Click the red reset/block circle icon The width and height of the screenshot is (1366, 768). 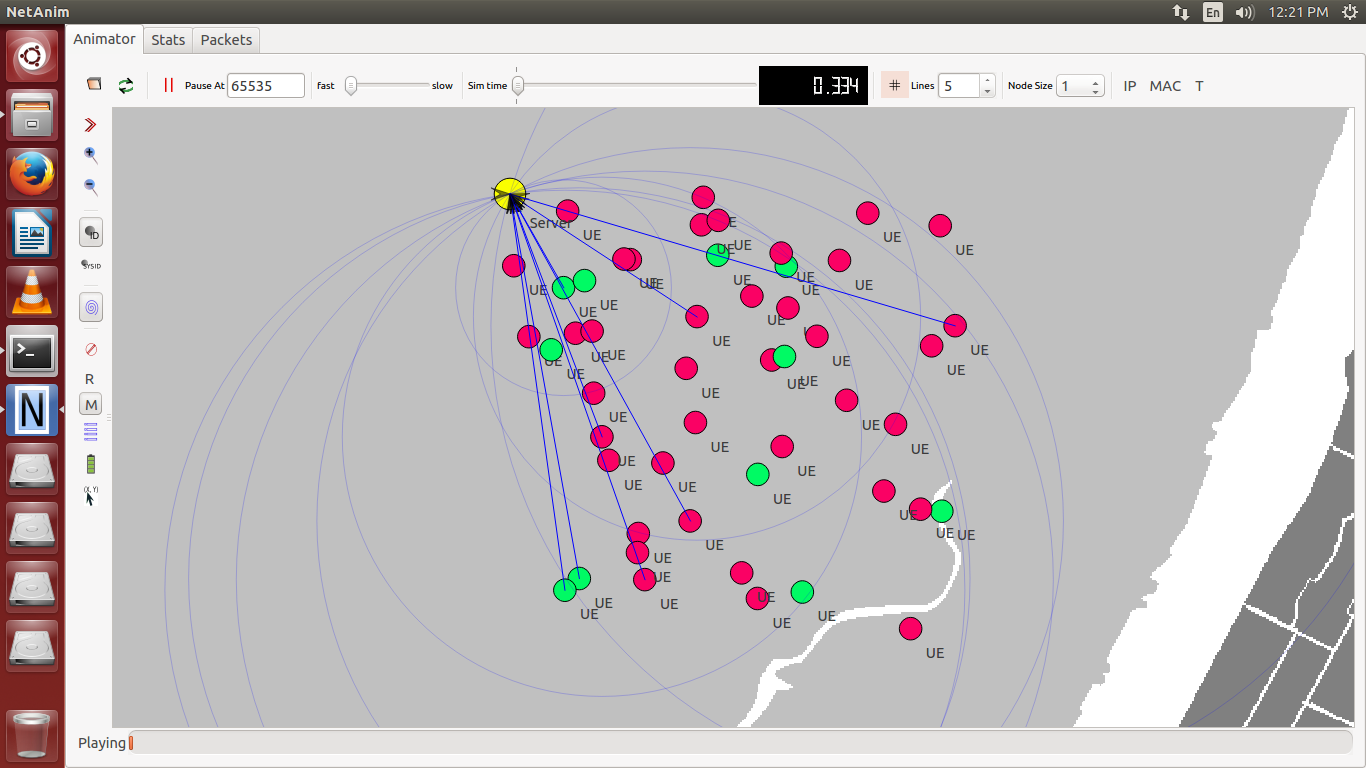tap(91, 349)
